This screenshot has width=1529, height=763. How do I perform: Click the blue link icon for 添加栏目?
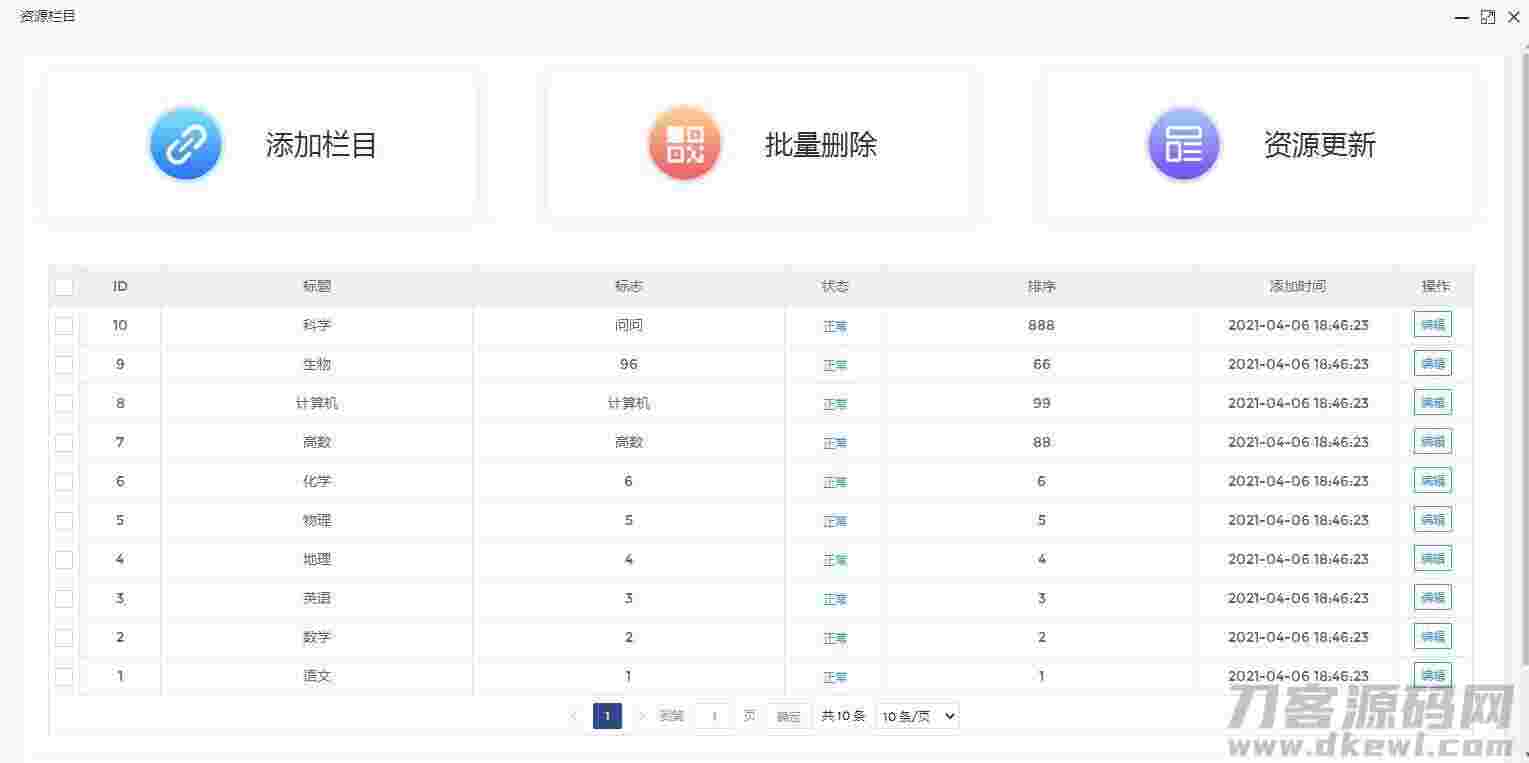(185, 145)
